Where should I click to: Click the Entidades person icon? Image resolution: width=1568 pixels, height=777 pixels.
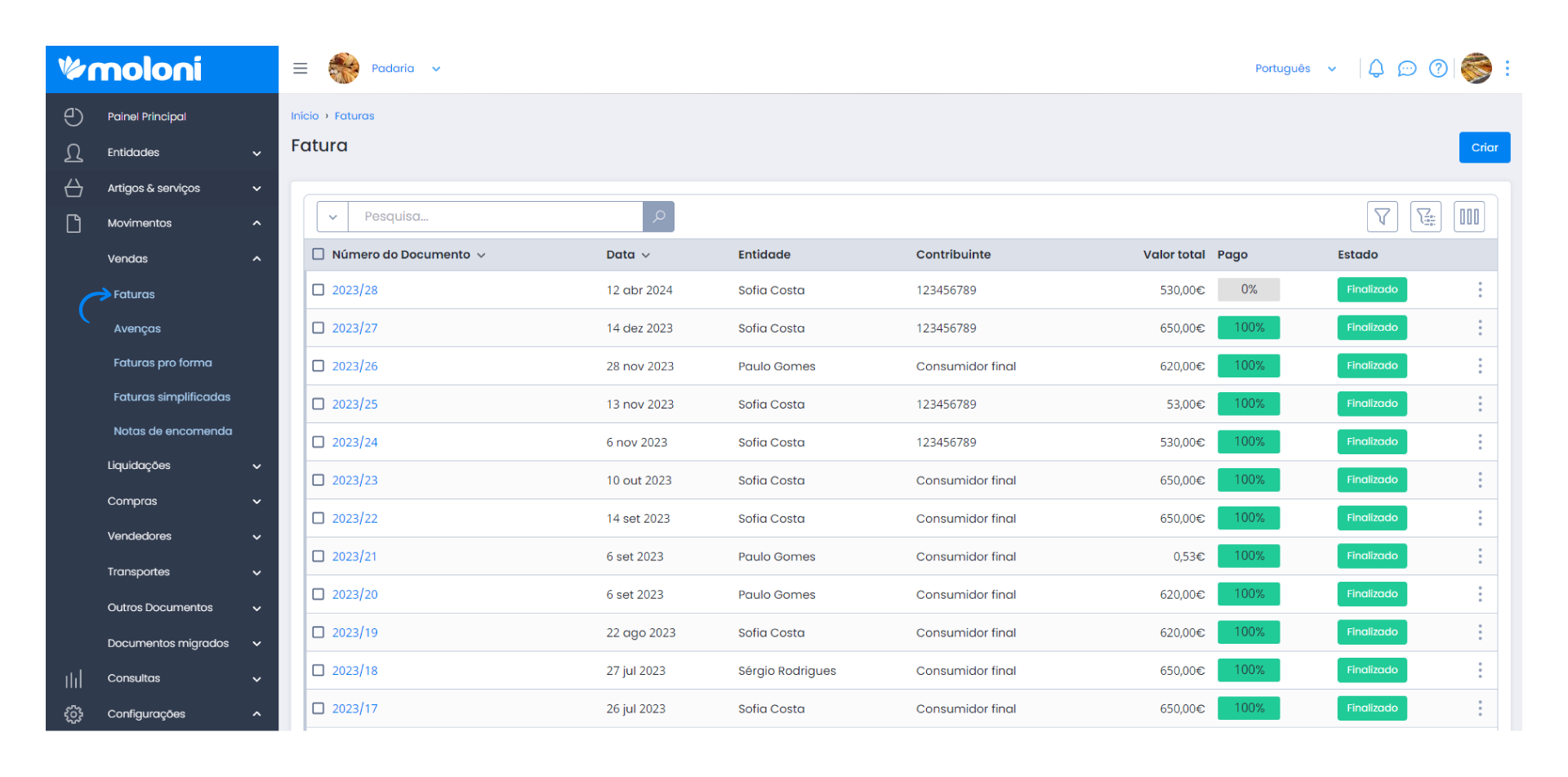tap(73, 153)
